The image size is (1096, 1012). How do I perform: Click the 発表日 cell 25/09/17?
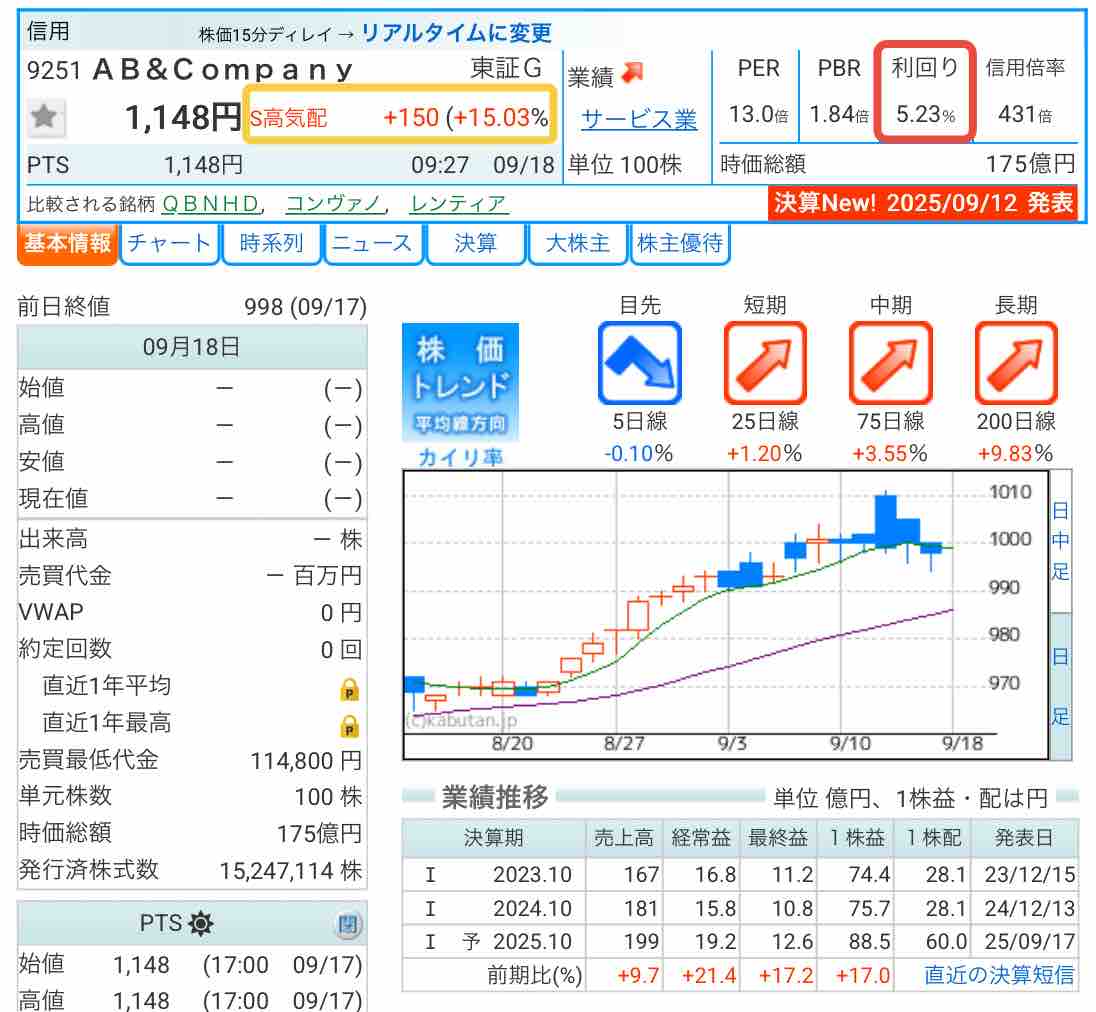tap(1030, 941)
